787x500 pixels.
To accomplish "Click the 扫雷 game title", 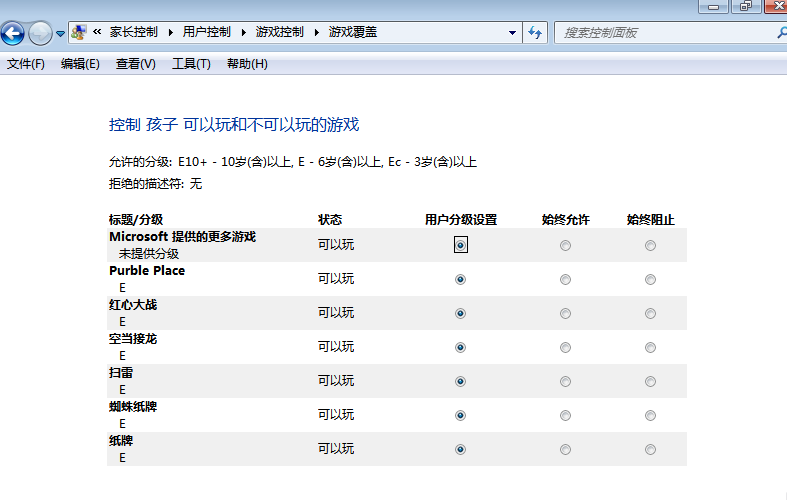I will click(121, 372).
